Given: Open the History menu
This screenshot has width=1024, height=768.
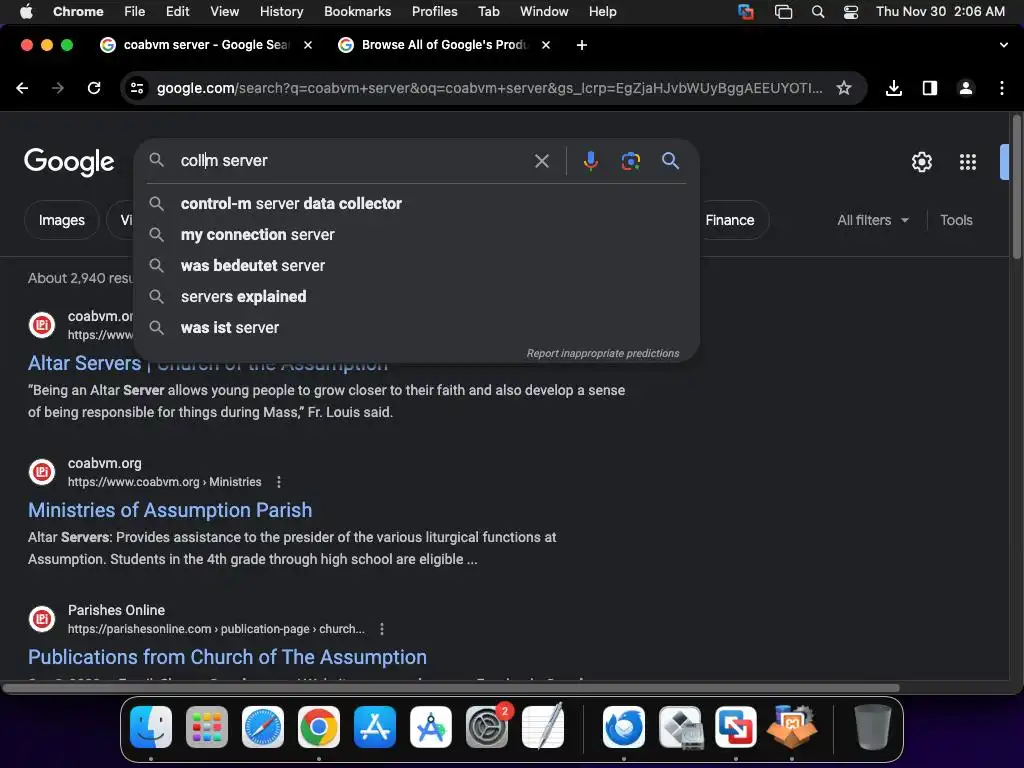Looking at the screenshot, I should click(281, 12).
